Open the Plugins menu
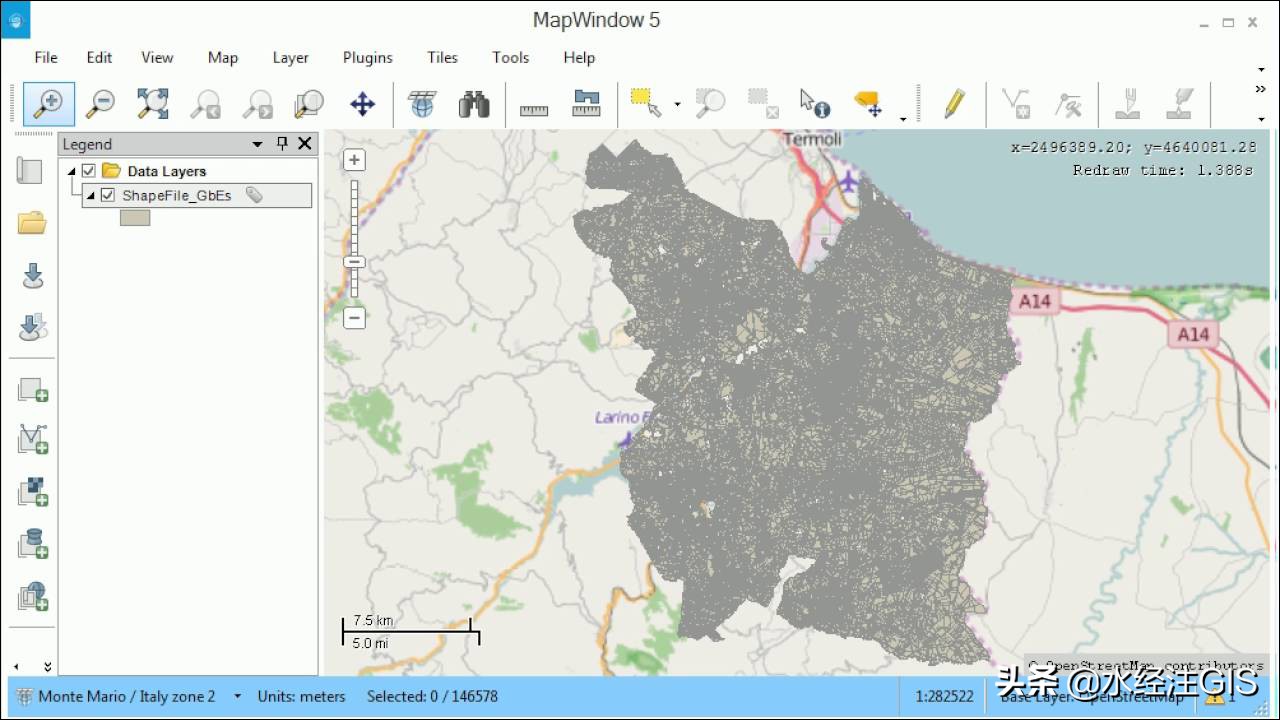 click(x=367, y=58)
